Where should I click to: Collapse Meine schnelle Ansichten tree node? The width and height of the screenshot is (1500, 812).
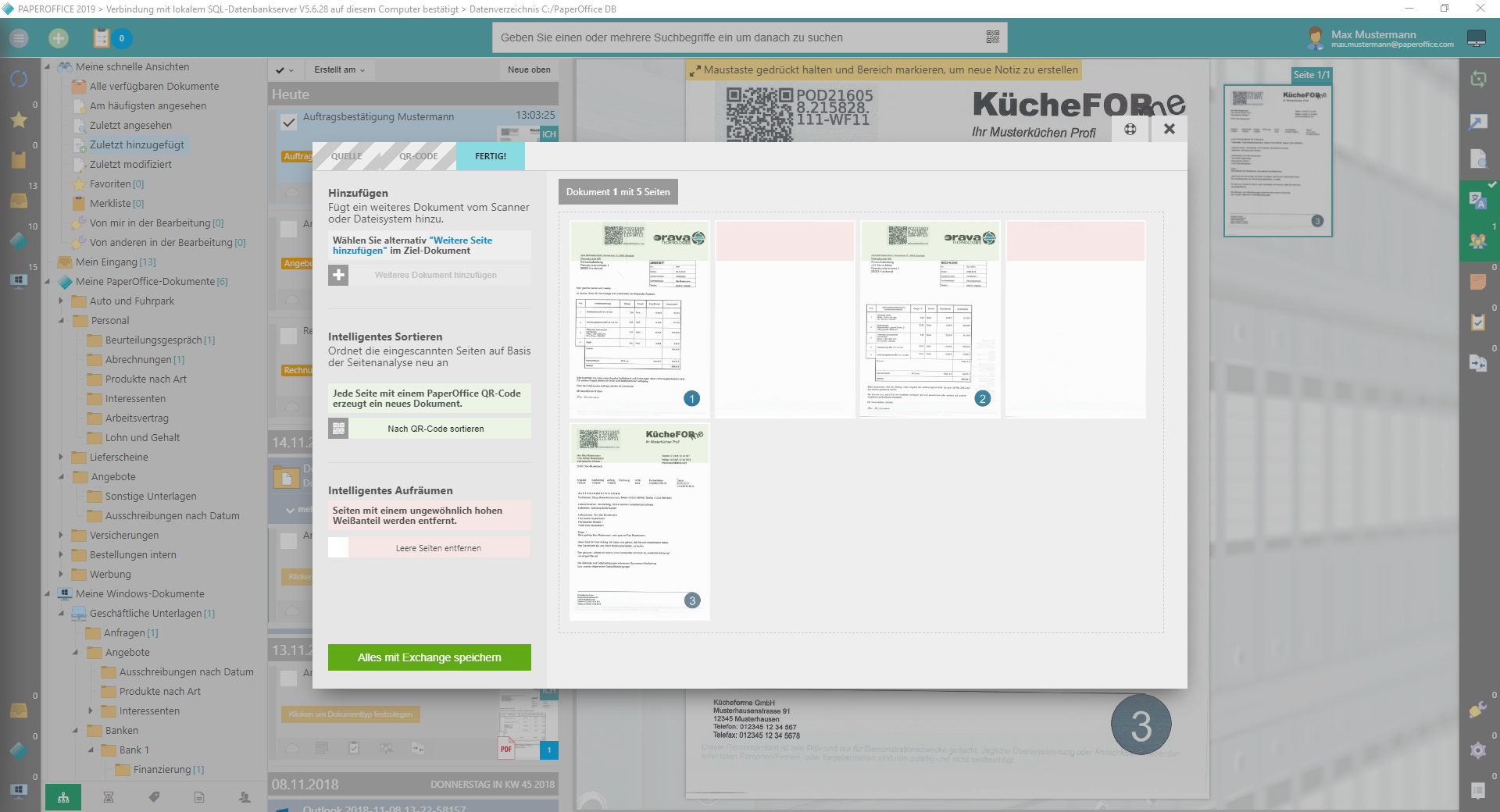[47, 67]
